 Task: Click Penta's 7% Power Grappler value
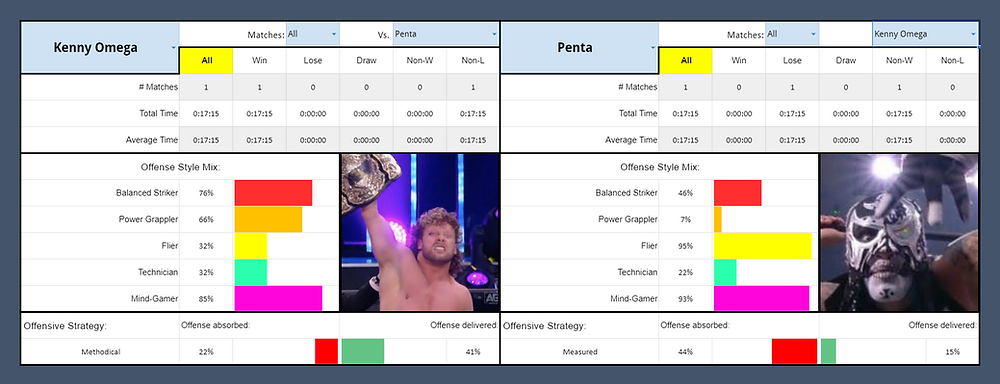click(685, 219)
